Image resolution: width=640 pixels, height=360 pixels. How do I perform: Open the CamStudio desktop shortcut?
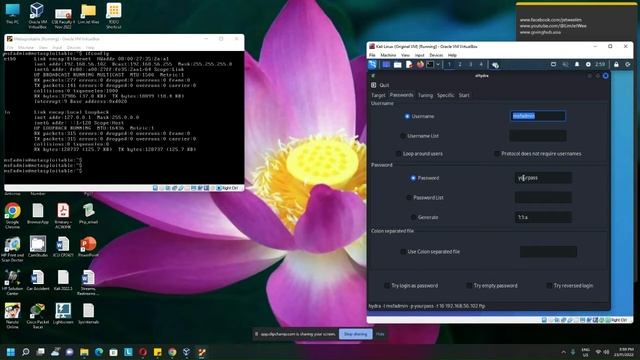[x=38, y=247]
